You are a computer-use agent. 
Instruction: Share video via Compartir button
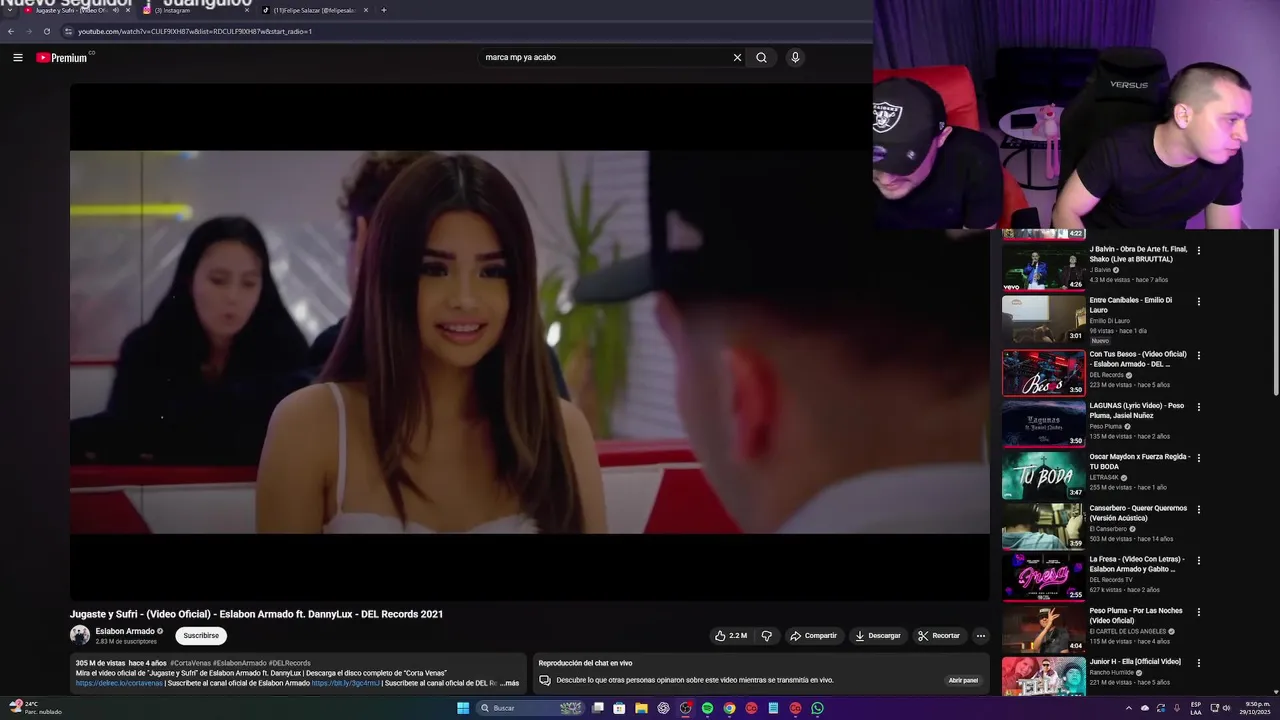[x=813, y=636]
